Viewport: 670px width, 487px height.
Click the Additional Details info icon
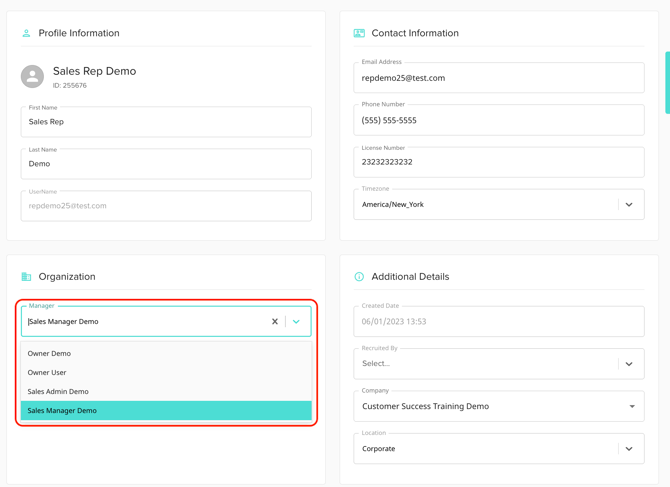pyautogui.click(x=359, y=277)
